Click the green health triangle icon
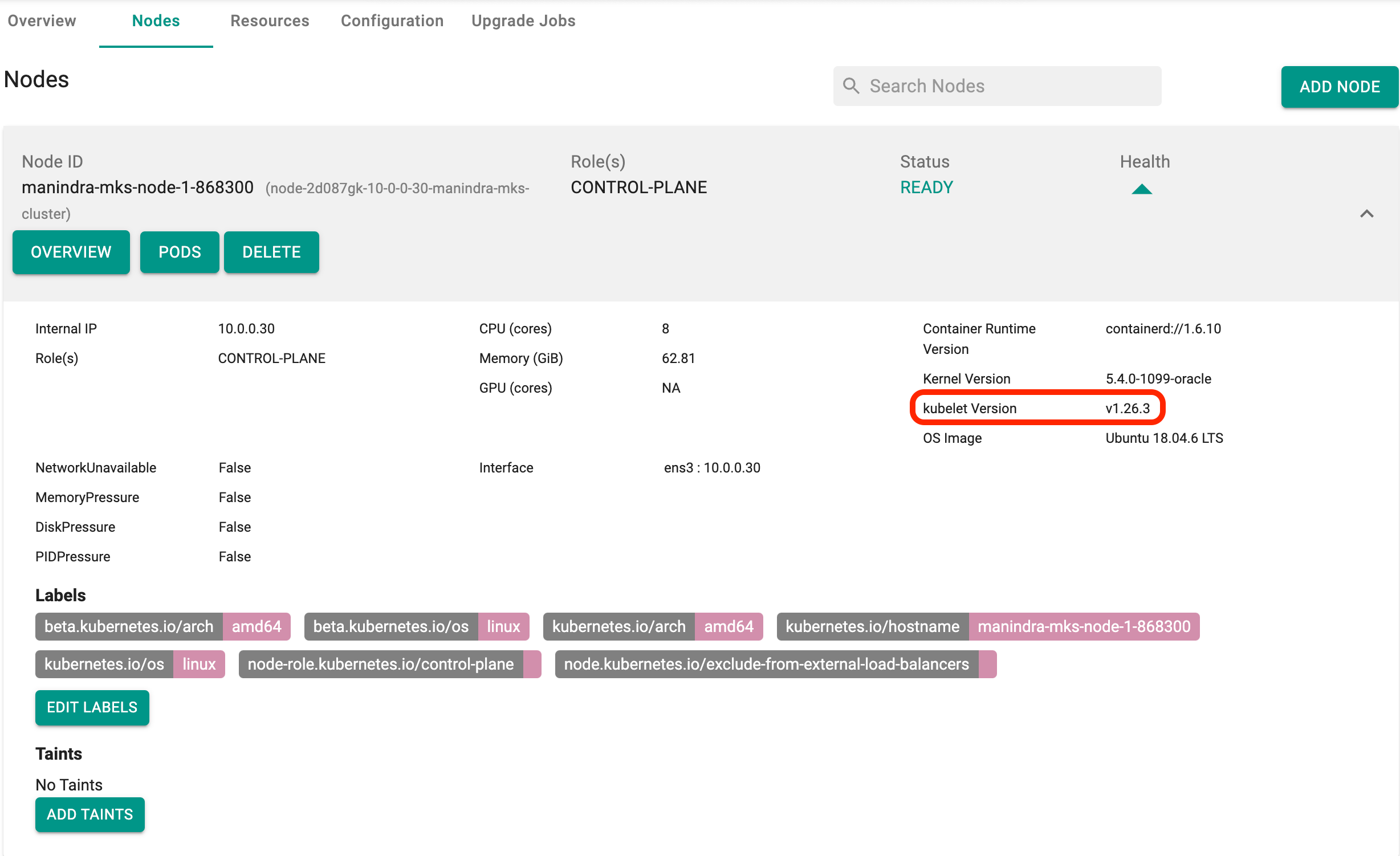 tap(1142, 189)
